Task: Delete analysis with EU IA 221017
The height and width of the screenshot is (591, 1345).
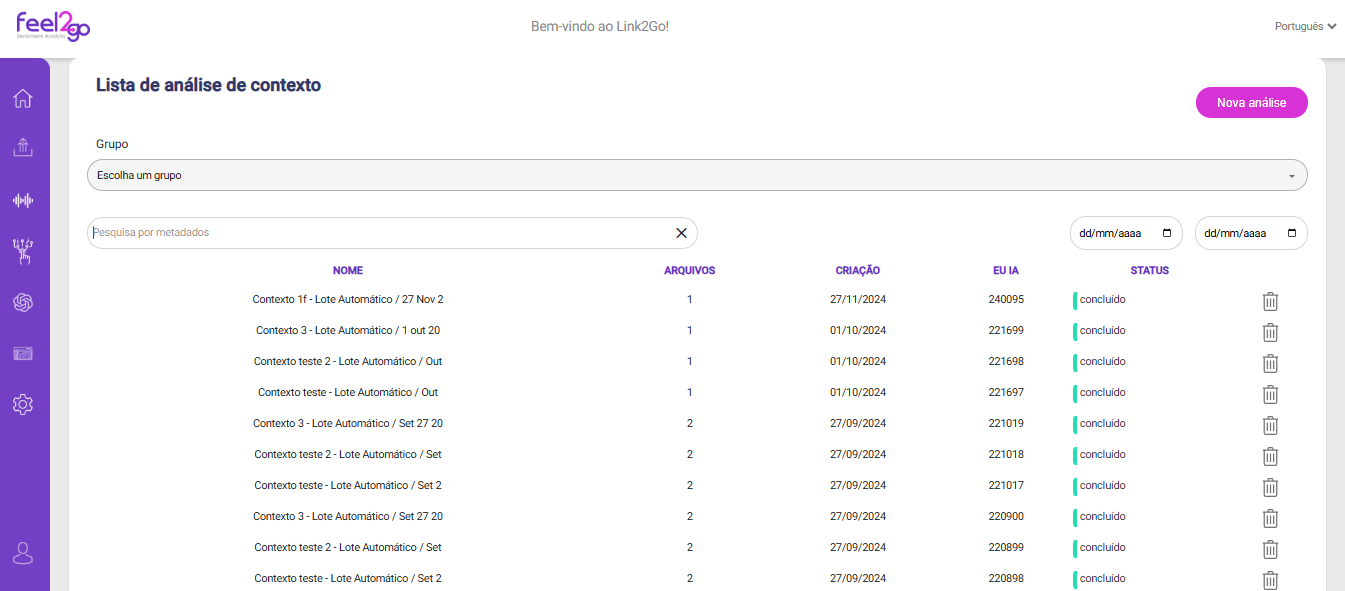Action: 1270,487
